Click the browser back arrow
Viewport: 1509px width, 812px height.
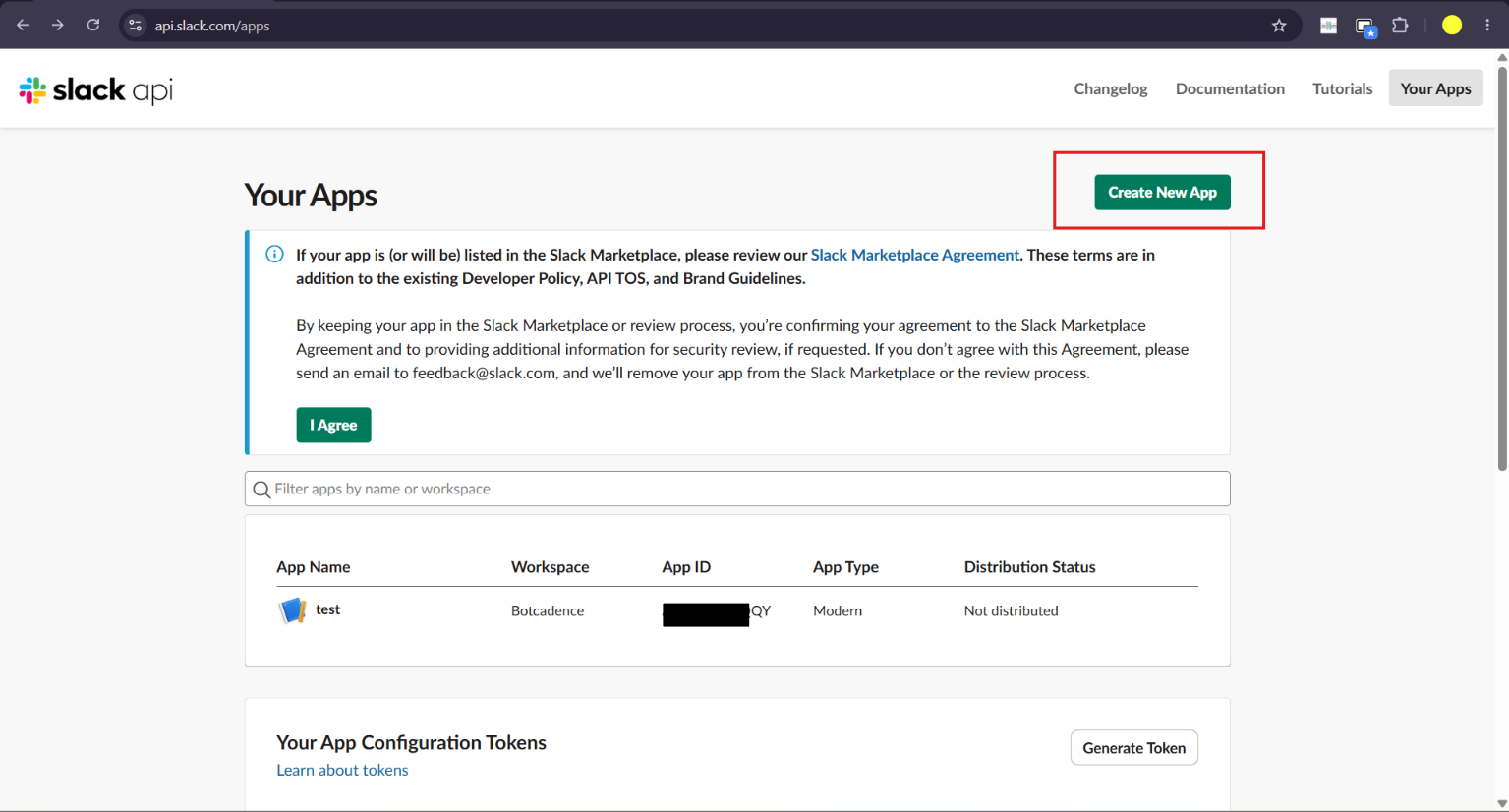pos(23,26)
